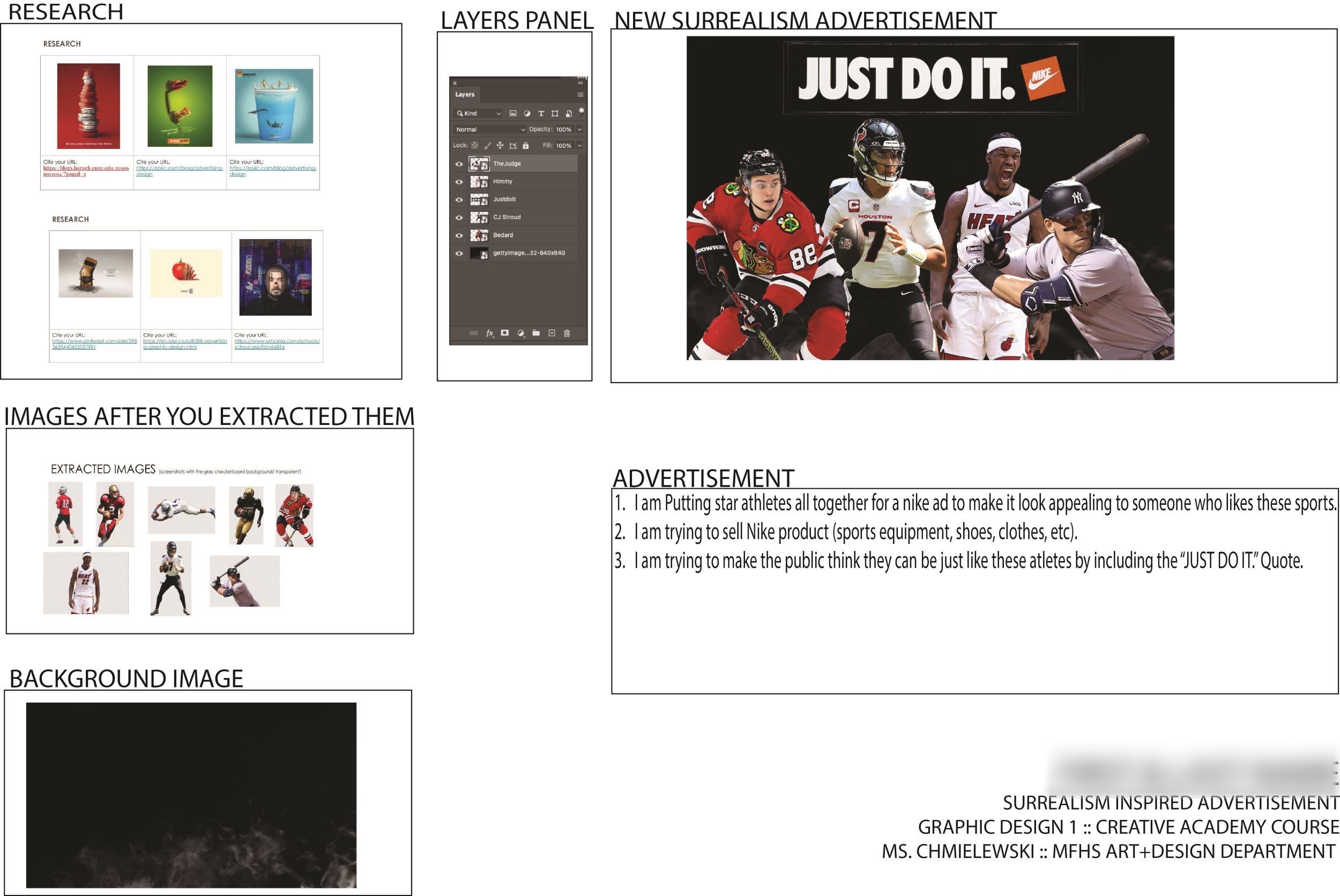This screenshot has width=1340, height=896.
Task: Filter layers by type (T) icon
Action: point(541,114)
